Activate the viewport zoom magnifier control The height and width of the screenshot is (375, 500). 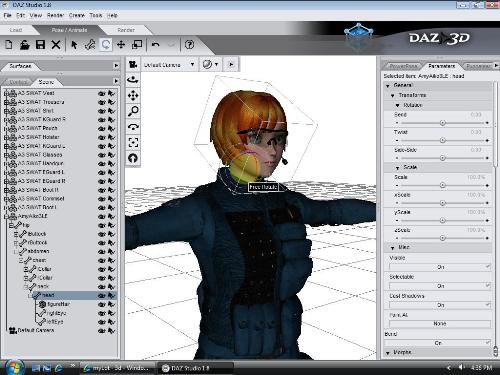tap(133, 111)
